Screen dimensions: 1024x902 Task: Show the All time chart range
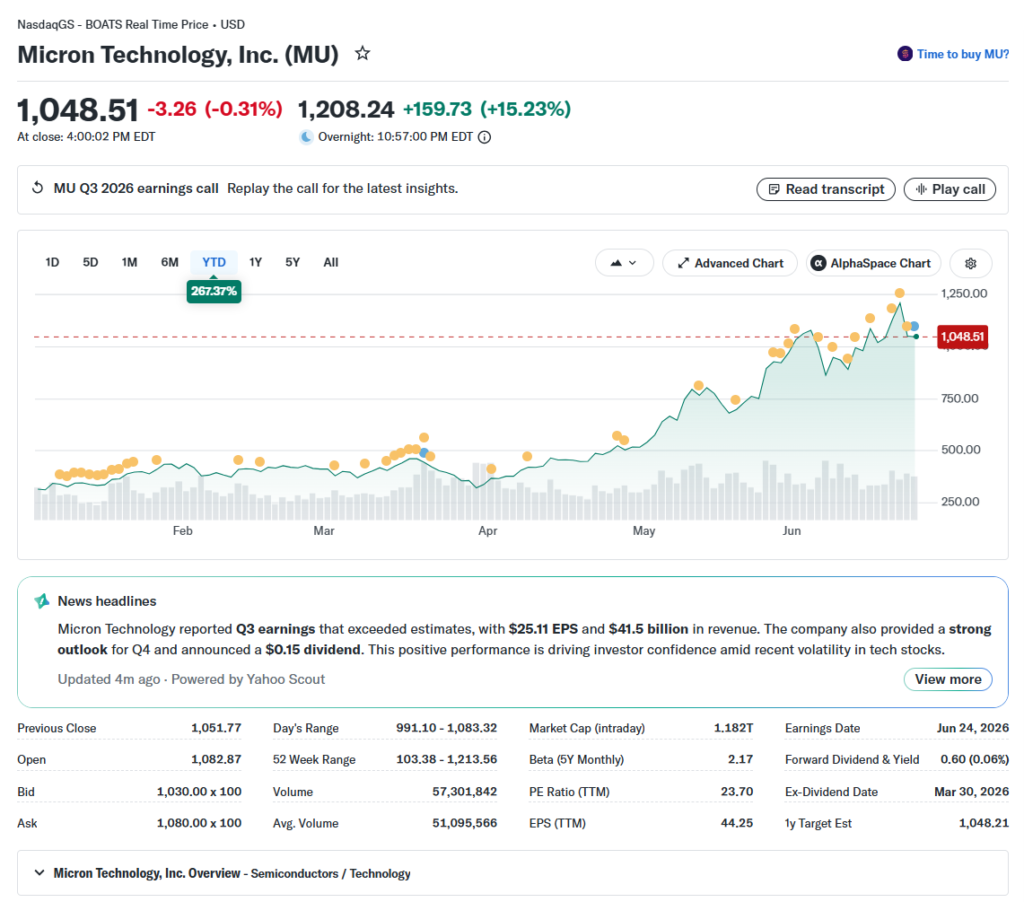coord(331,263)
